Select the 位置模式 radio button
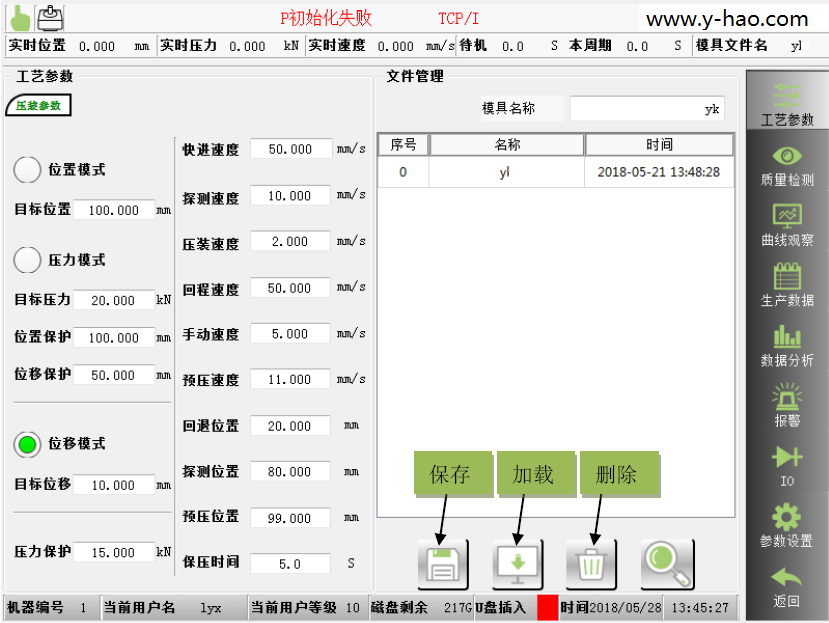 [28, 170]
